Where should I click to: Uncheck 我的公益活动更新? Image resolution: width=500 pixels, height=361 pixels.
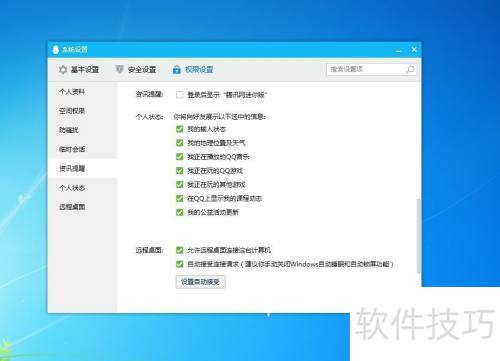180,212
